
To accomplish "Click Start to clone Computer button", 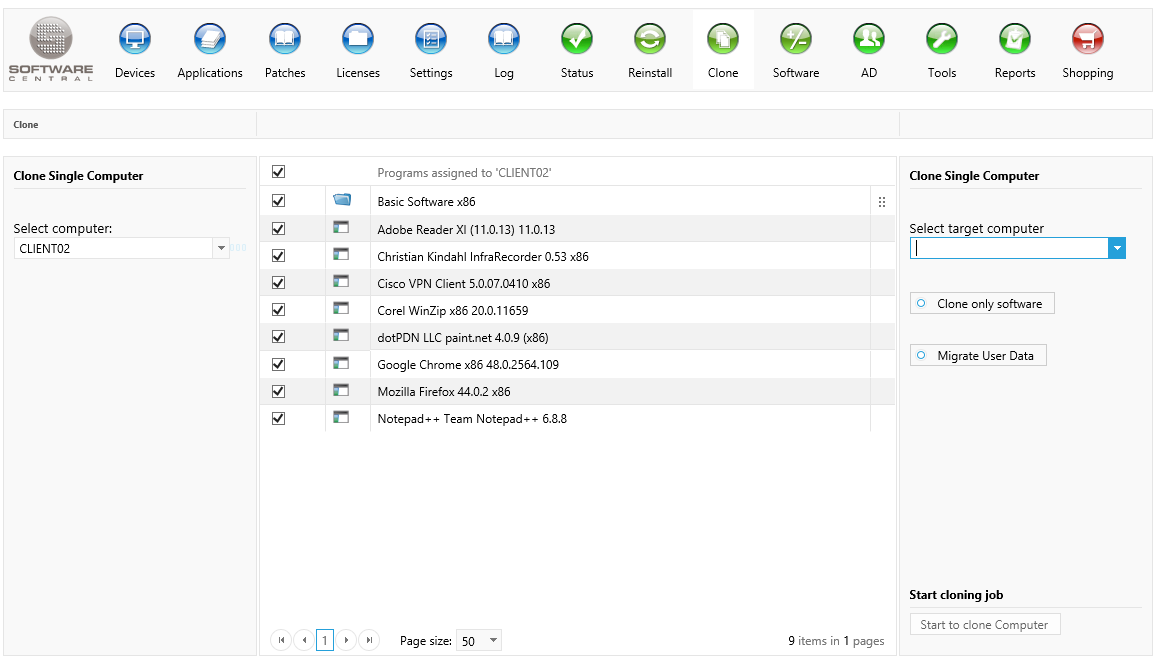I will click(984, 625).
